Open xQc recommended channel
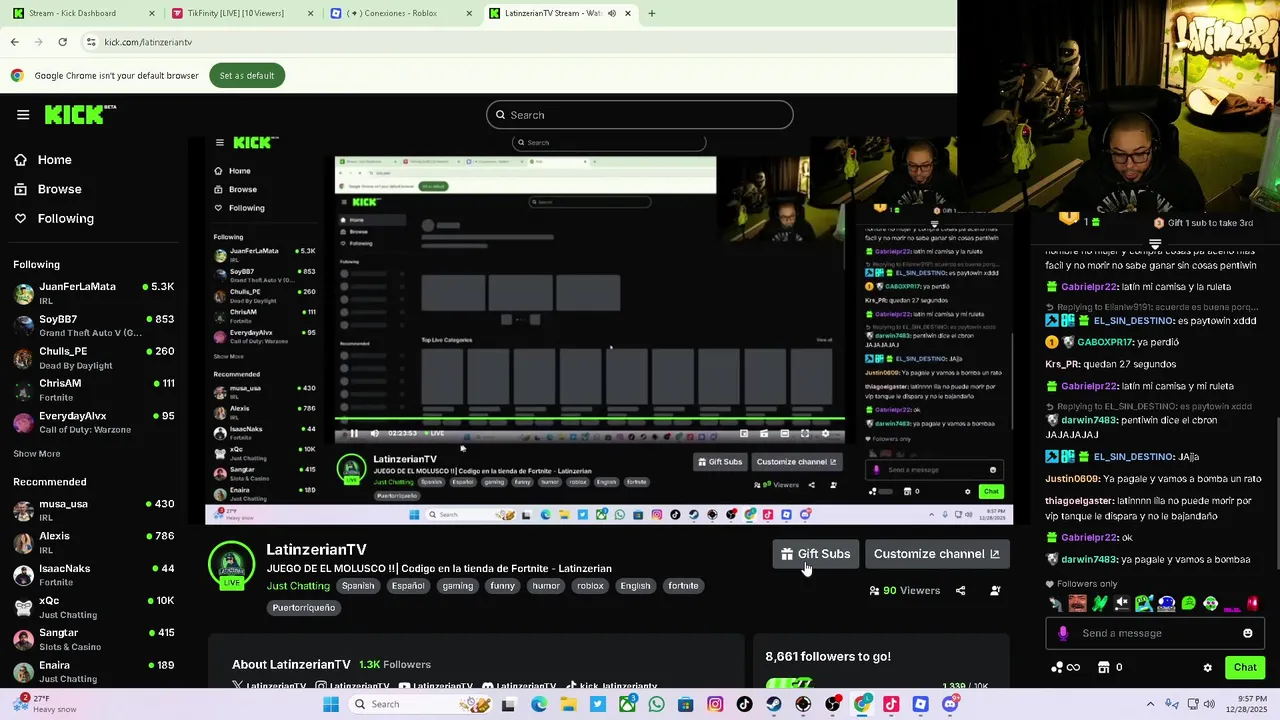 [x=94, y=607]
